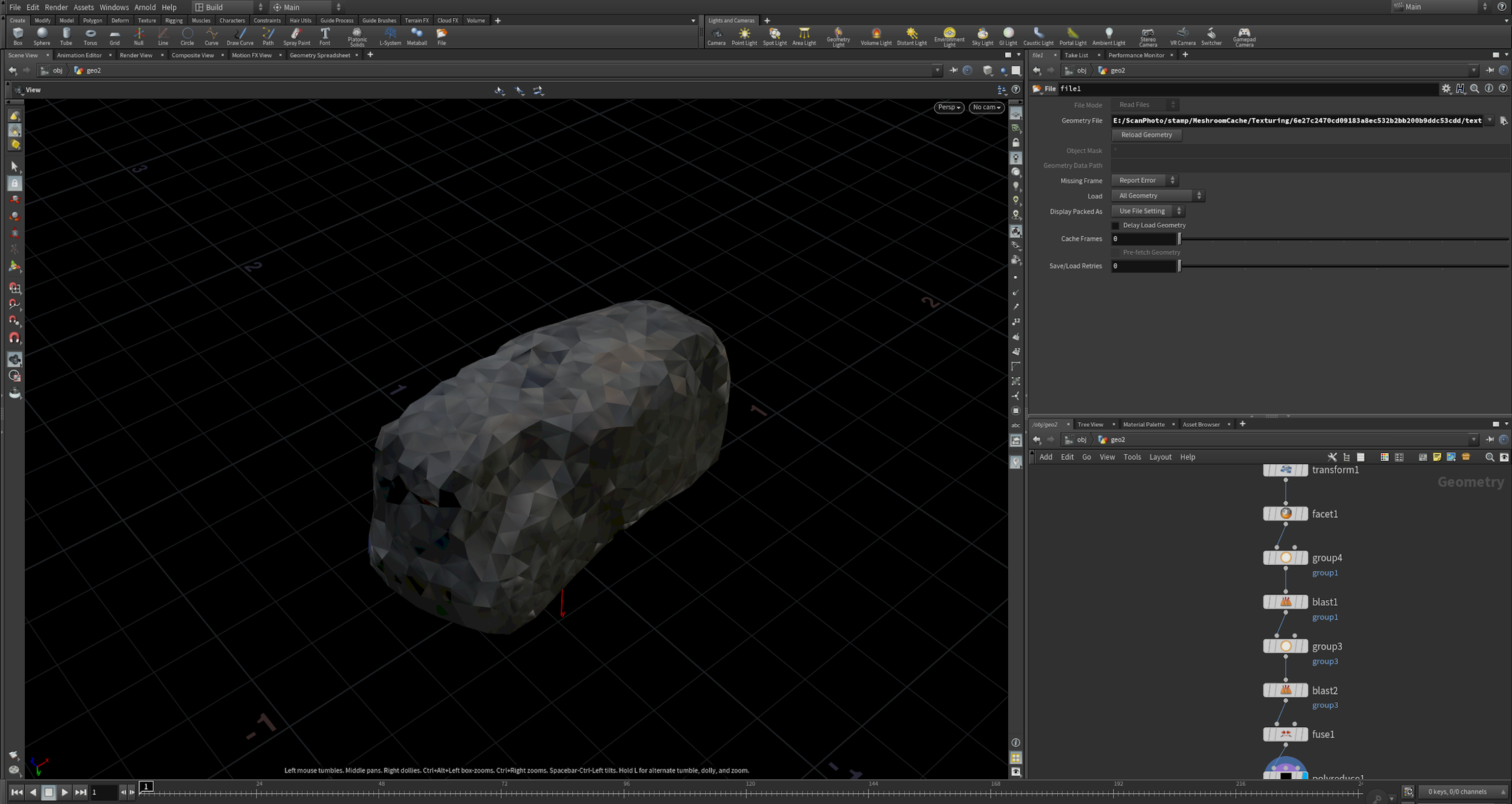Toggle Pre-fetch Geometry checkbox

point(1115,253)
